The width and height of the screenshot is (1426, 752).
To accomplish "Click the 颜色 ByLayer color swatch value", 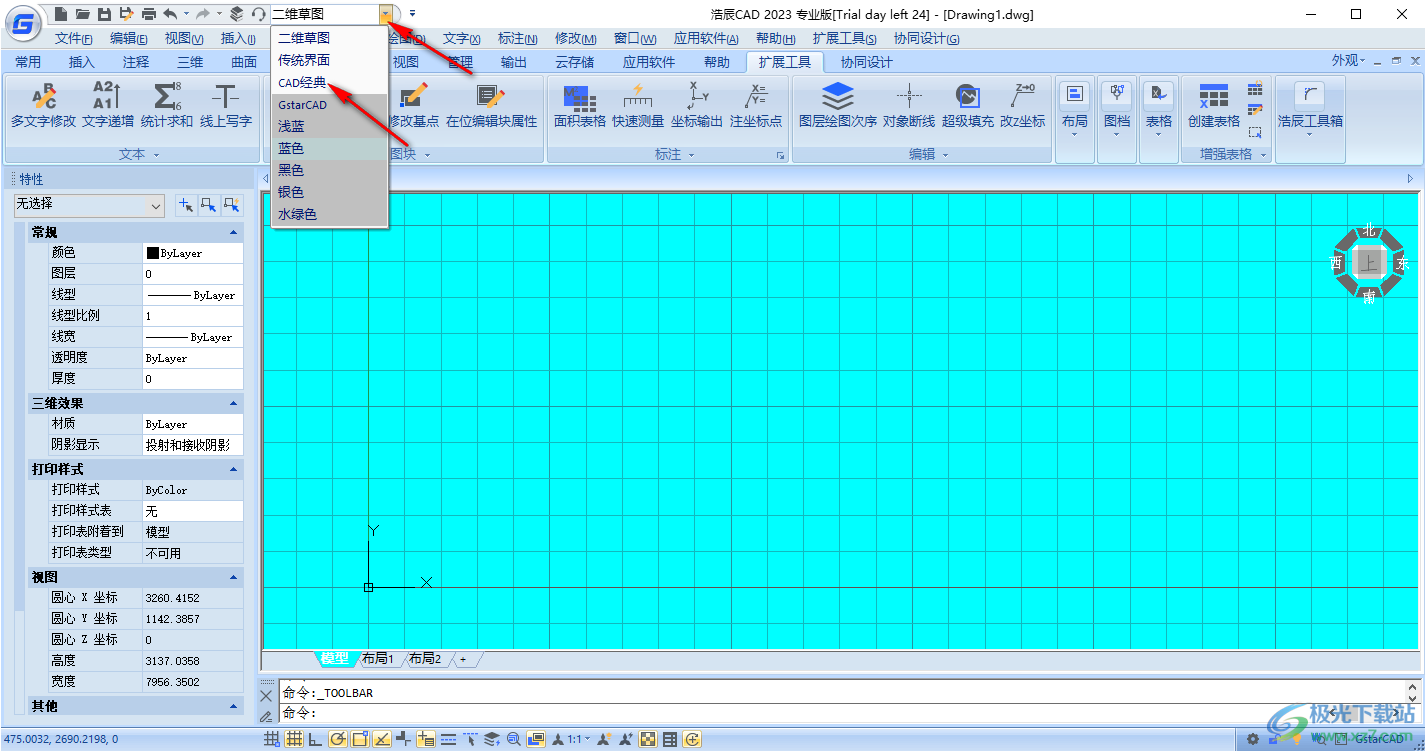I will click(x=193, y=253).
